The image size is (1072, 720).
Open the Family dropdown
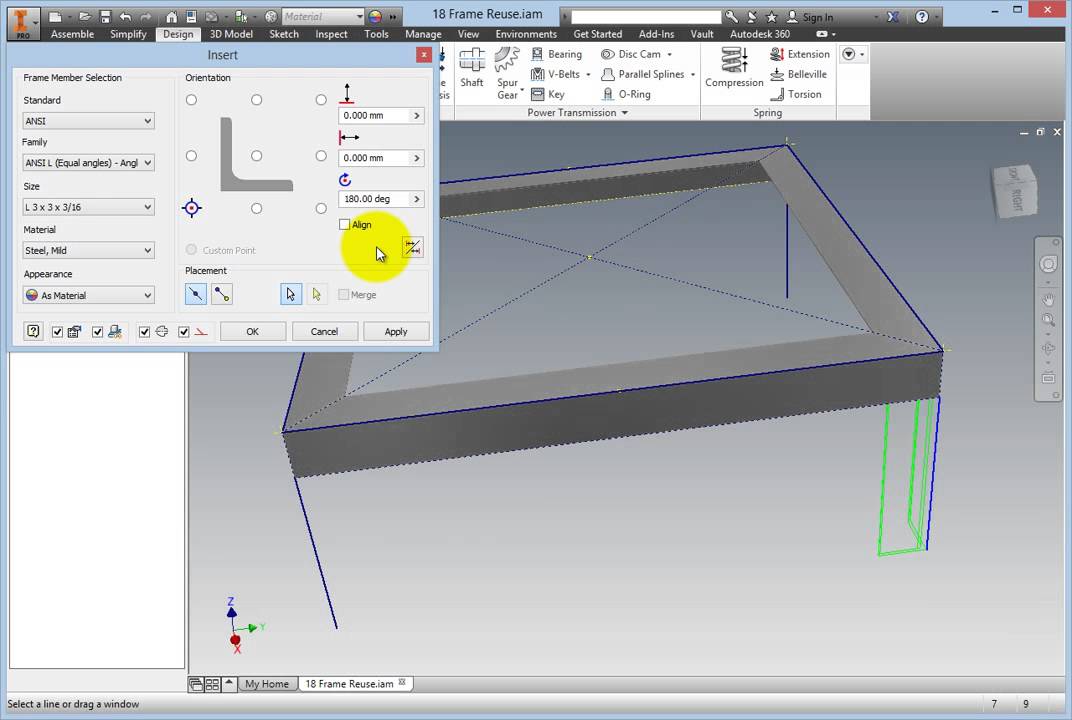(88, 163)
